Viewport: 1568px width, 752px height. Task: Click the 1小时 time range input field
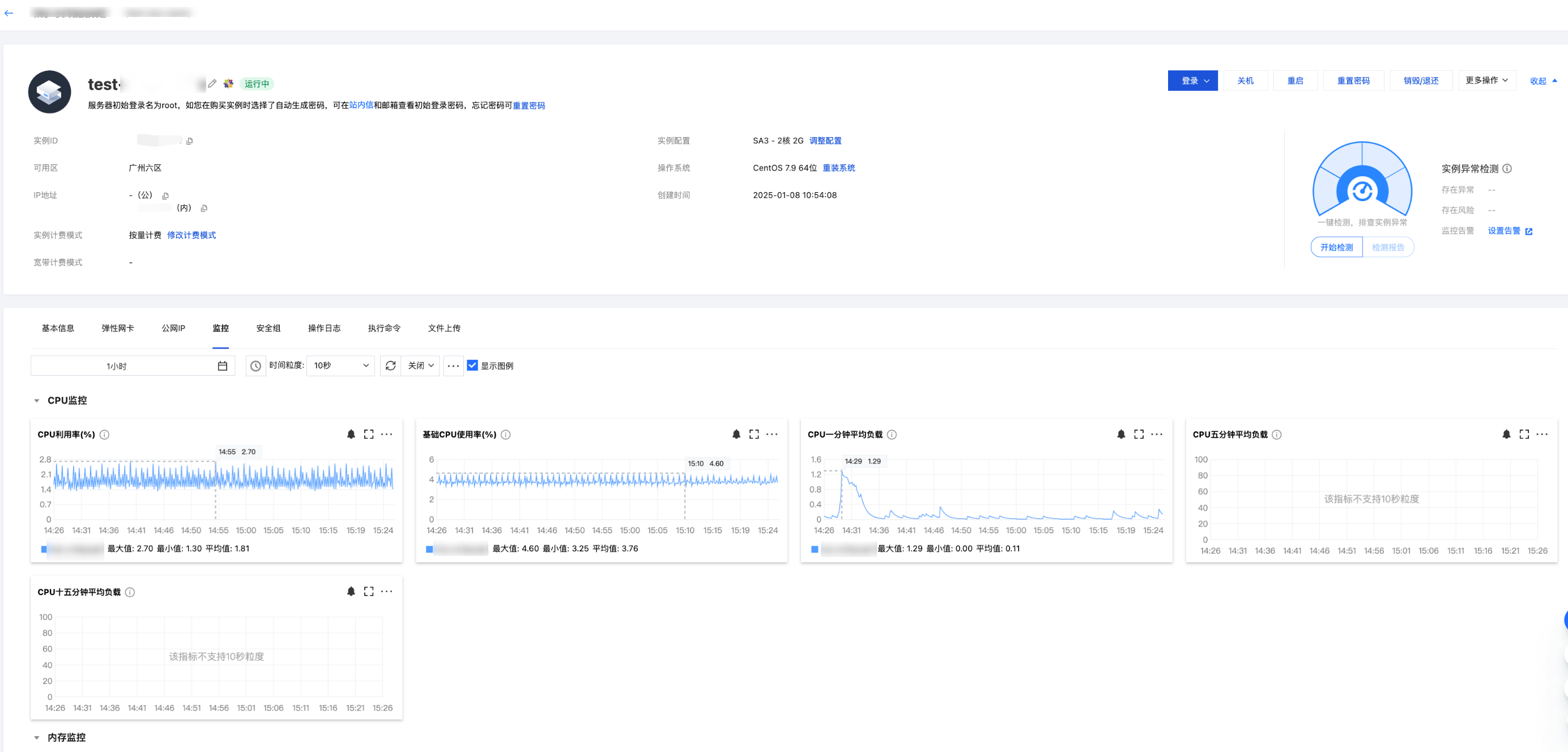tap(117, 366)
